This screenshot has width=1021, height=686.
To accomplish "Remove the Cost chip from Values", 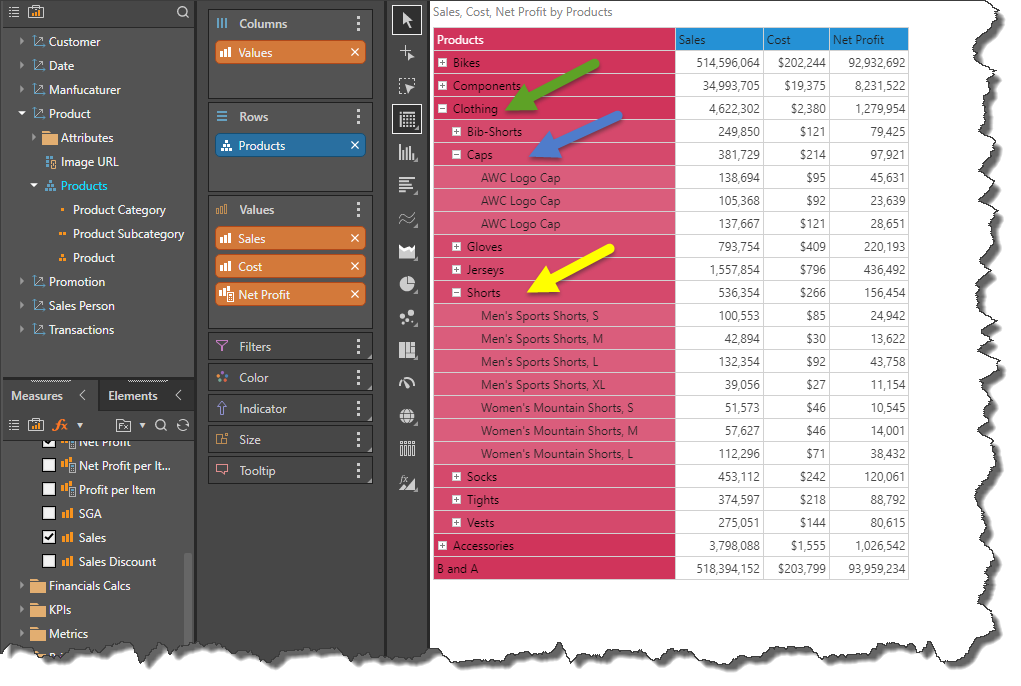I will tap(354, 267).
